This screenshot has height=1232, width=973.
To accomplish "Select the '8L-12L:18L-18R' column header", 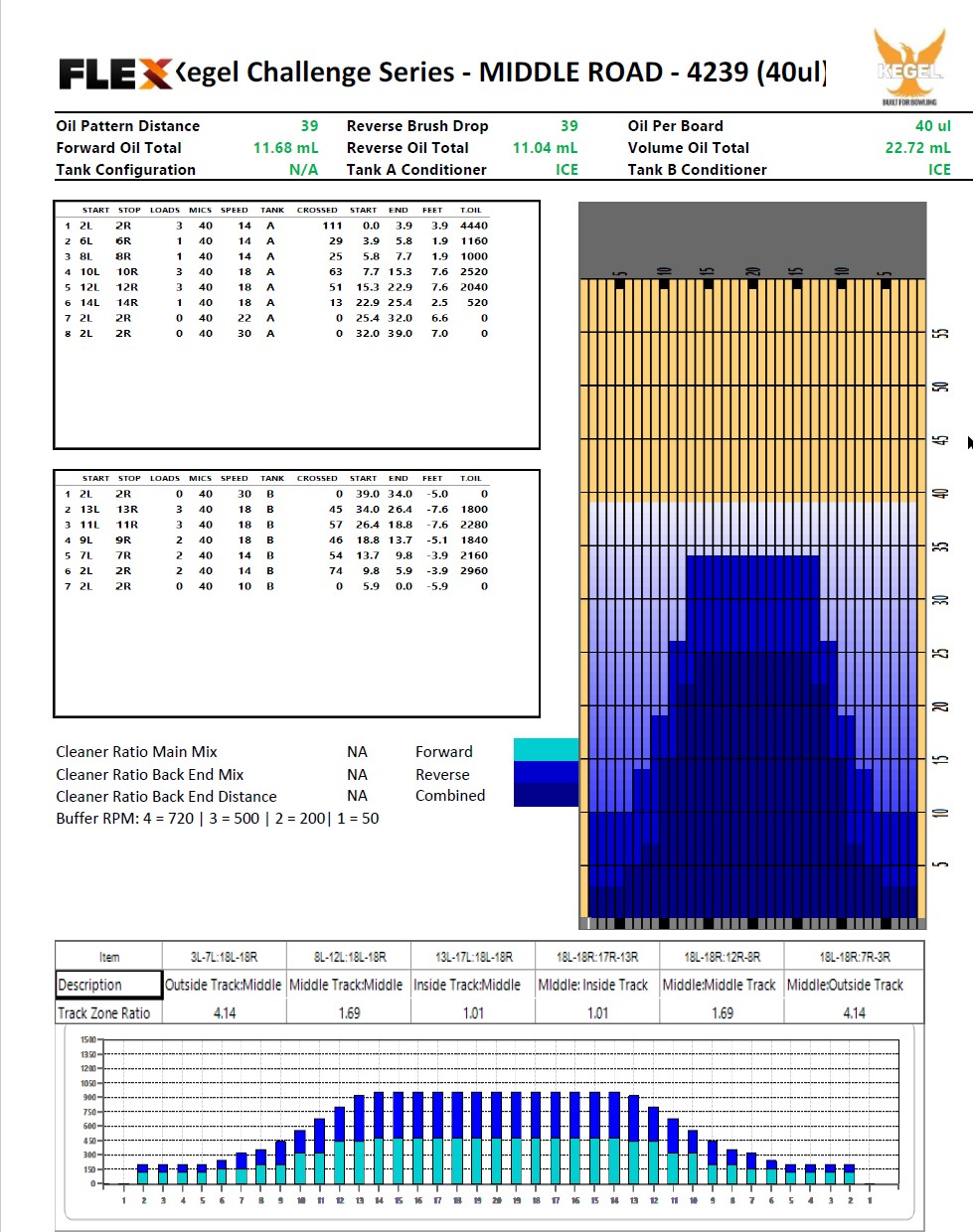I will click(x=349, y=957).
